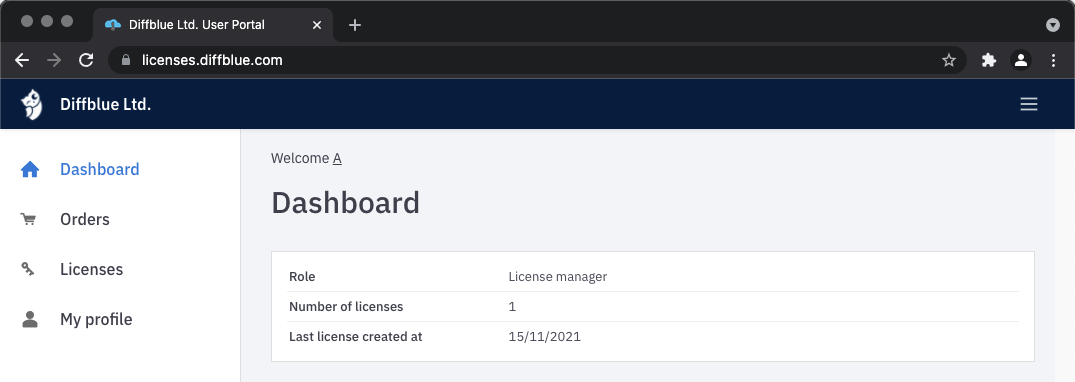1075x382 pixels.
Task: Click the username link A
Action: pyautogui.click(x=337, y=158)
